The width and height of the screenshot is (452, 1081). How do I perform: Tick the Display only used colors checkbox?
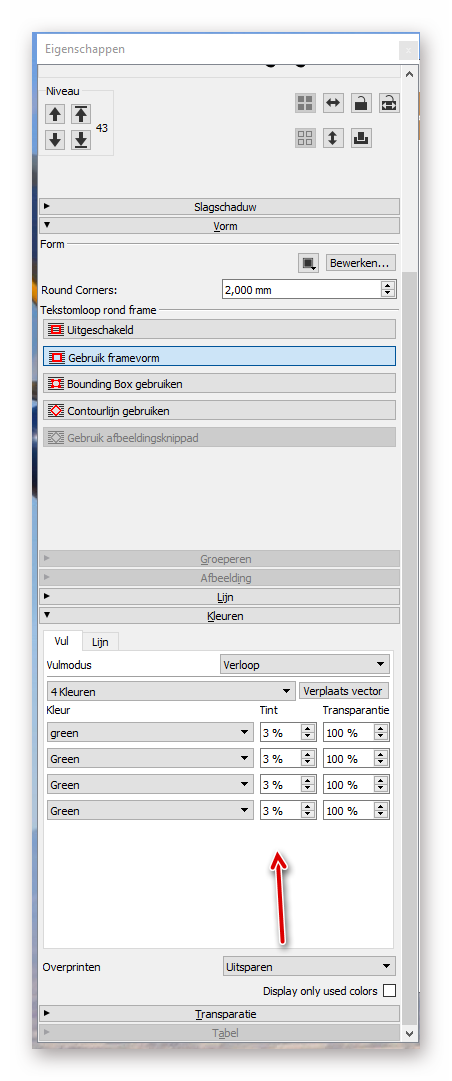tap(389, 991)
